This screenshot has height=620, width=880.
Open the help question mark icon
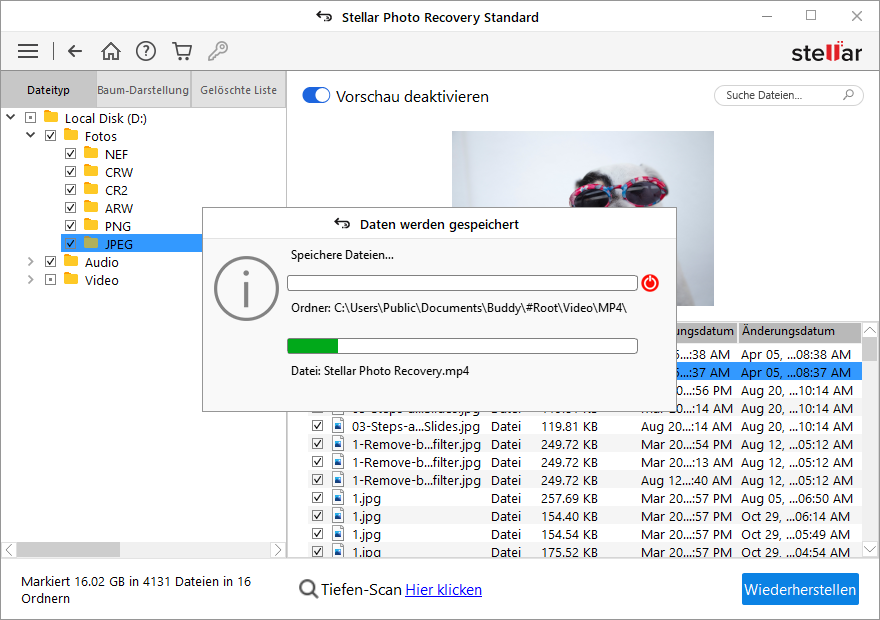(x=146, y=51)
